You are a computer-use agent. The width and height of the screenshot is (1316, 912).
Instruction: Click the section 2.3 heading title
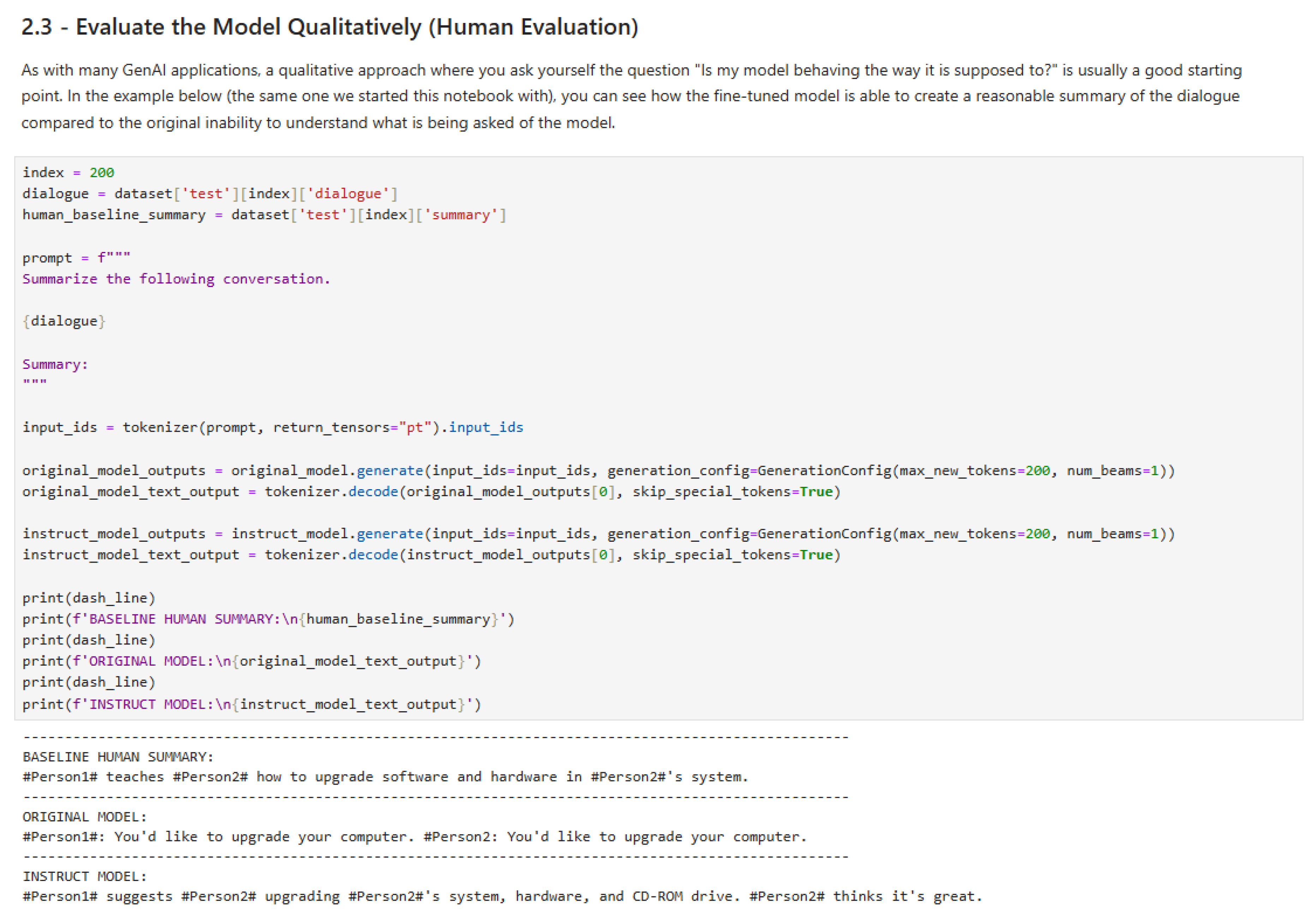click(330, 27)
